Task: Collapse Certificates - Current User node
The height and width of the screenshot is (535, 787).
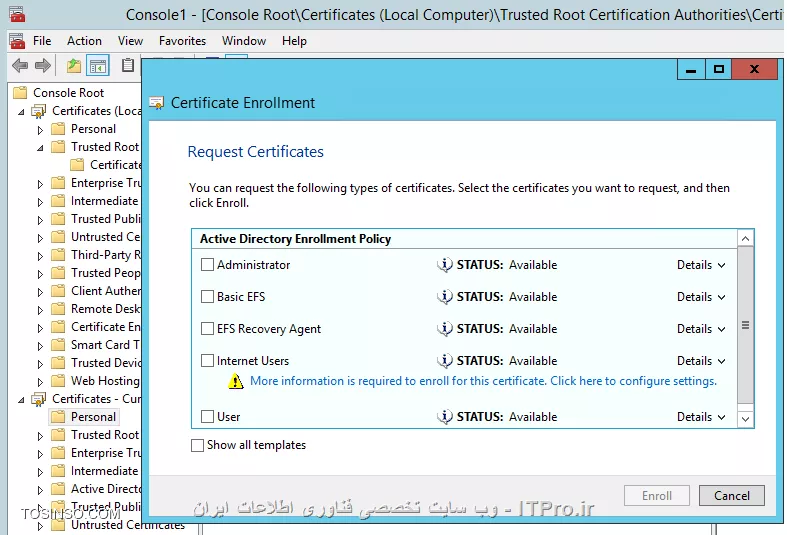Action: pos(21,400)
